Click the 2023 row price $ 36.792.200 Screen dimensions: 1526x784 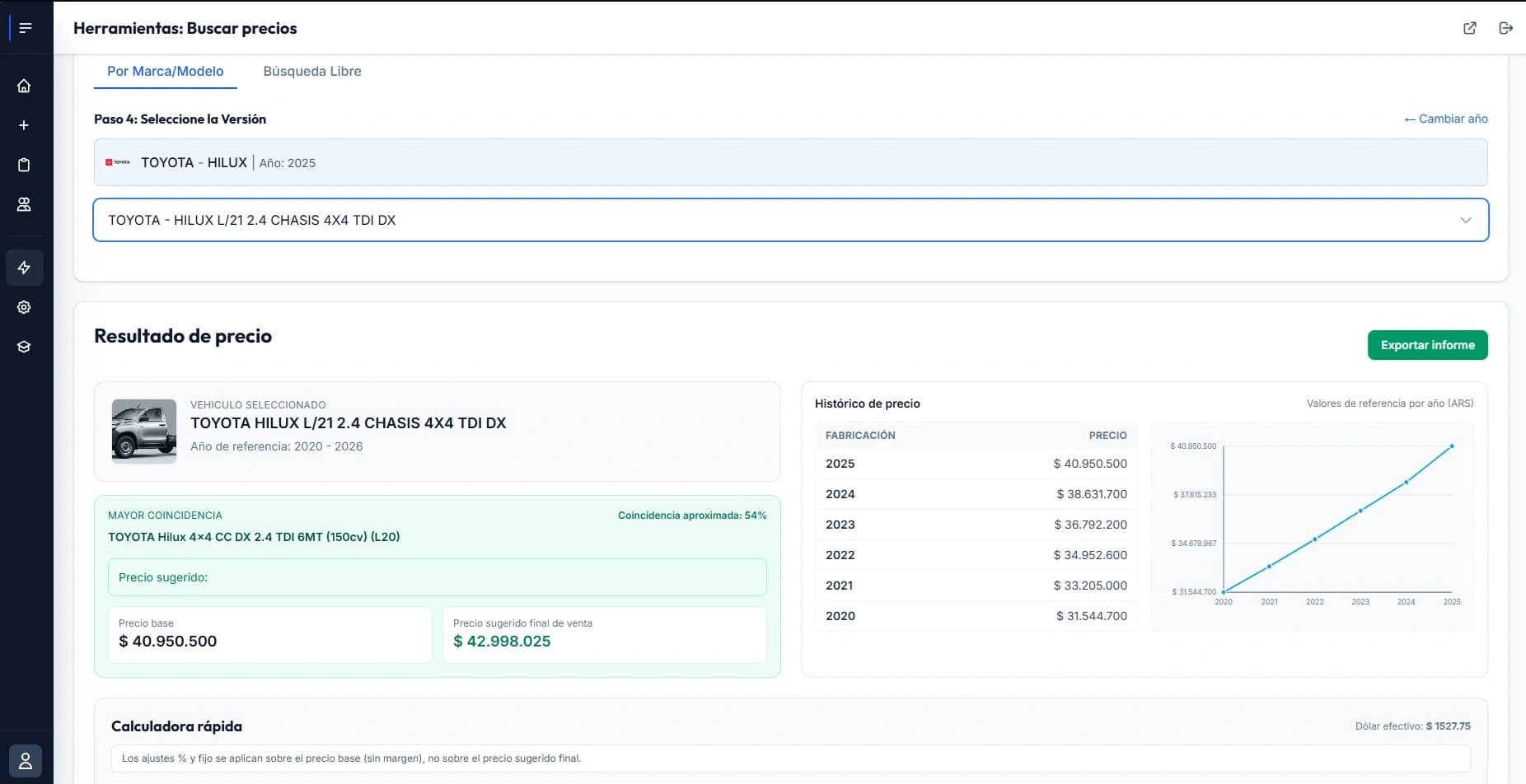(x=1090, y=525)
